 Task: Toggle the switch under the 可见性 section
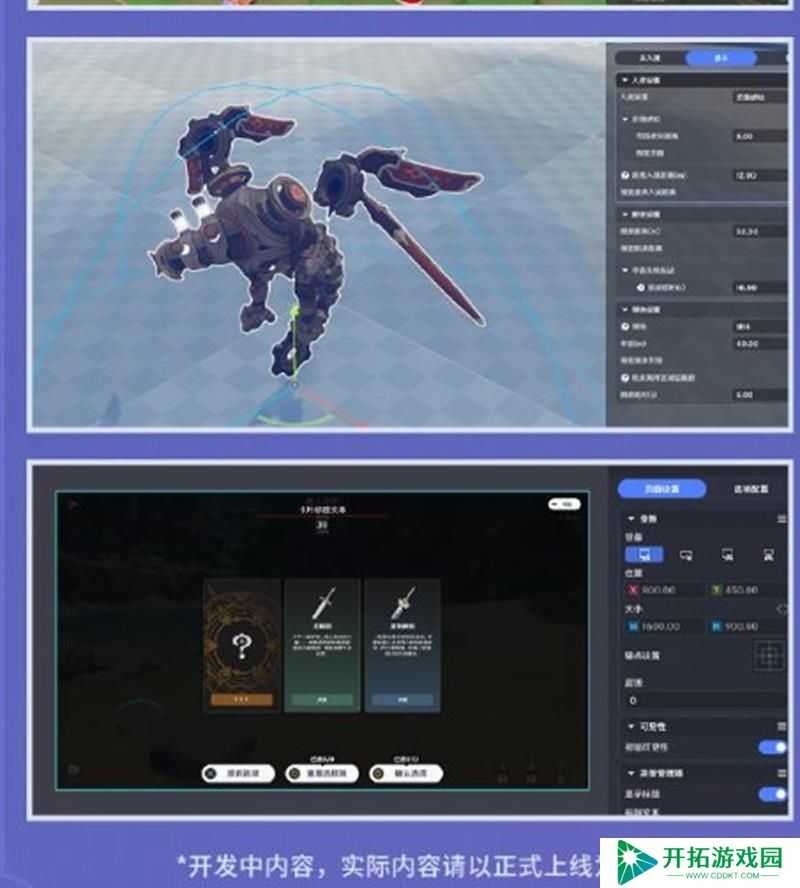[x=772, y=748]
